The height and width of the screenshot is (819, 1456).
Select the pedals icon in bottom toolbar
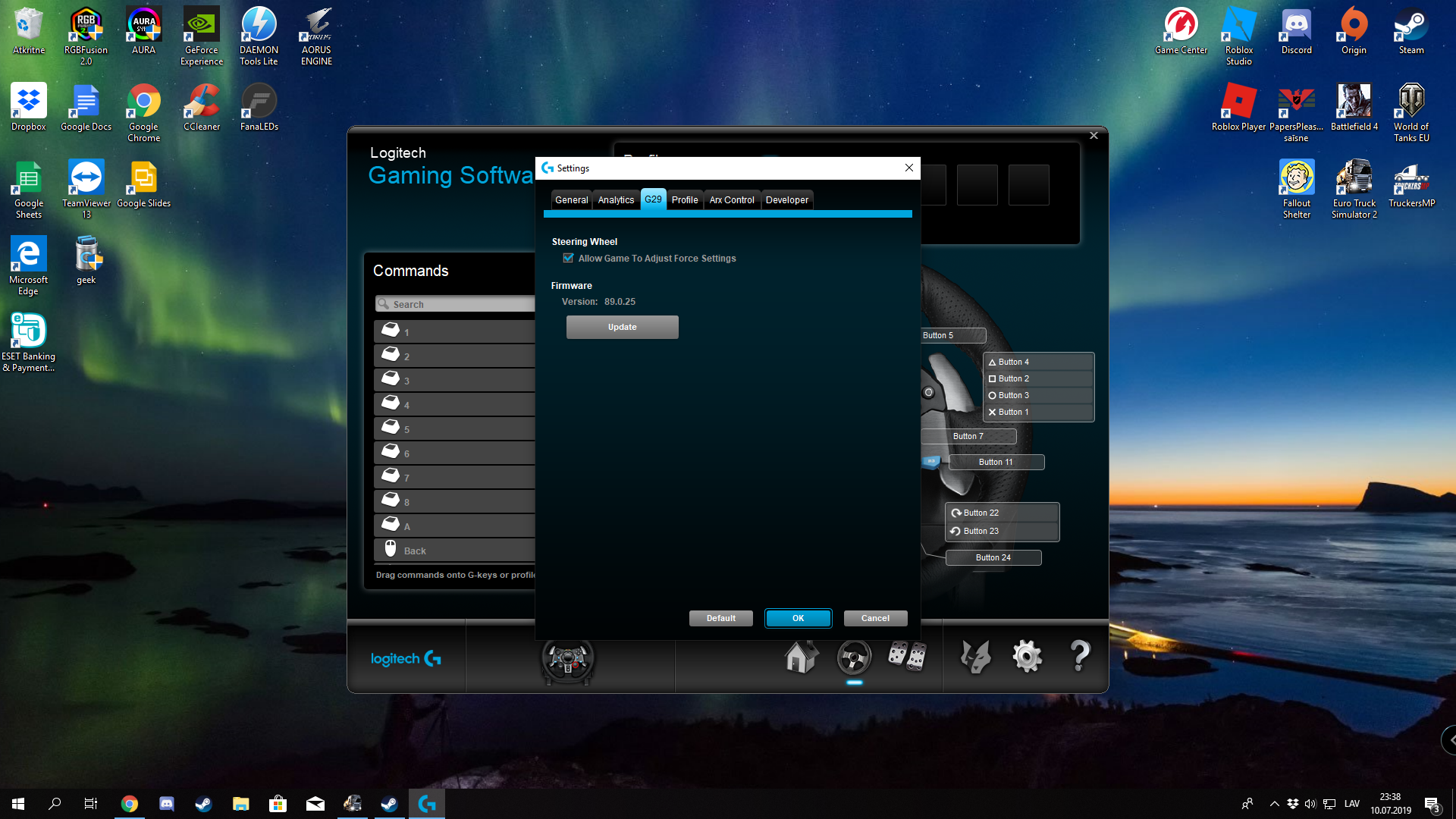906,656
